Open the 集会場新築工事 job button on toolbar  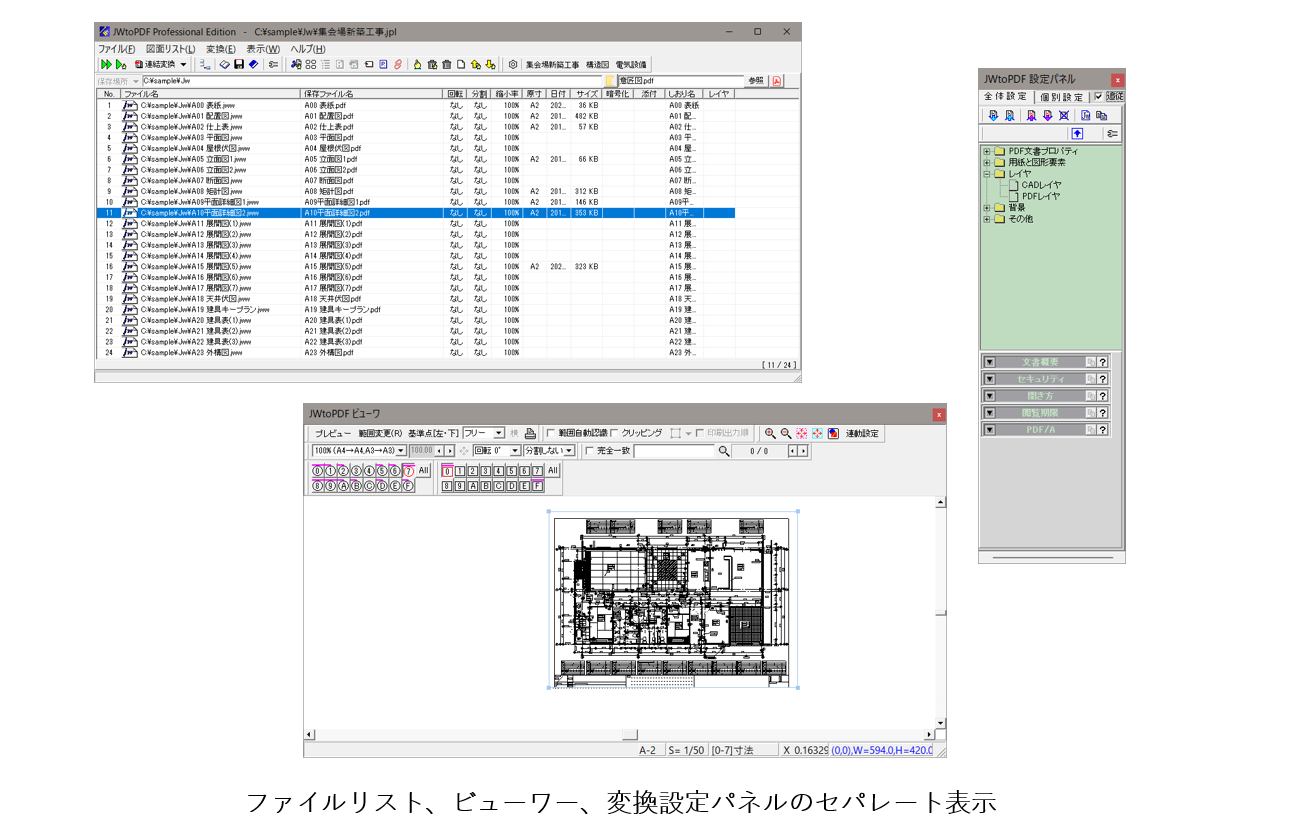pyautogui.click(x=552, y=64)
